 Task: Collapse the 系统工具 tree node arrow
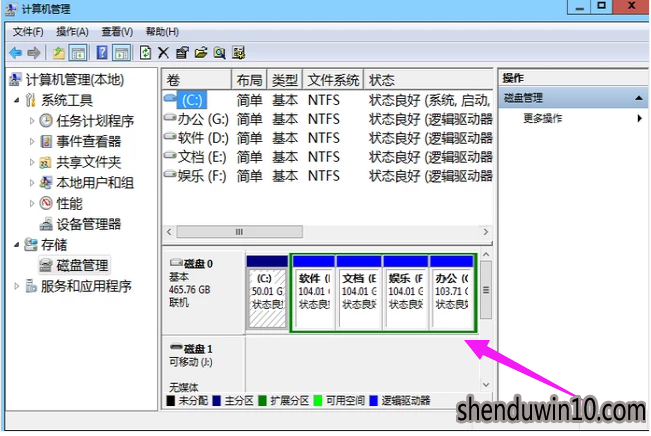click(17, 100)
